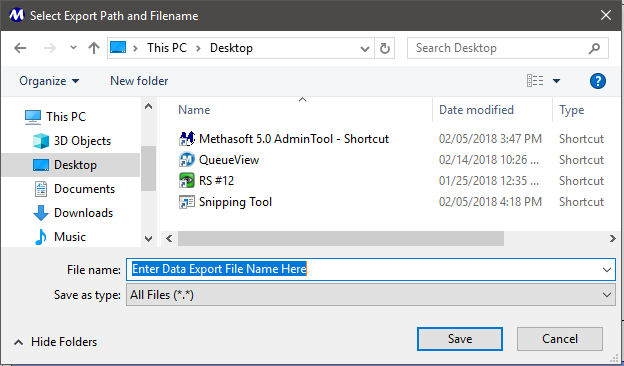Select the RS #12 shortcut

216,181
